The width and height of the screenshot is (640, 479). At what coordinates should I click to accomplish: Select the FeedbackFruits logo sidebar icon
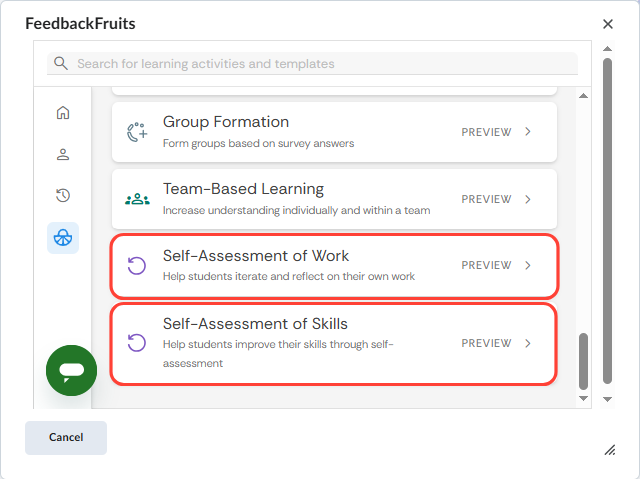pyautogui.click(x=63, y=238)
